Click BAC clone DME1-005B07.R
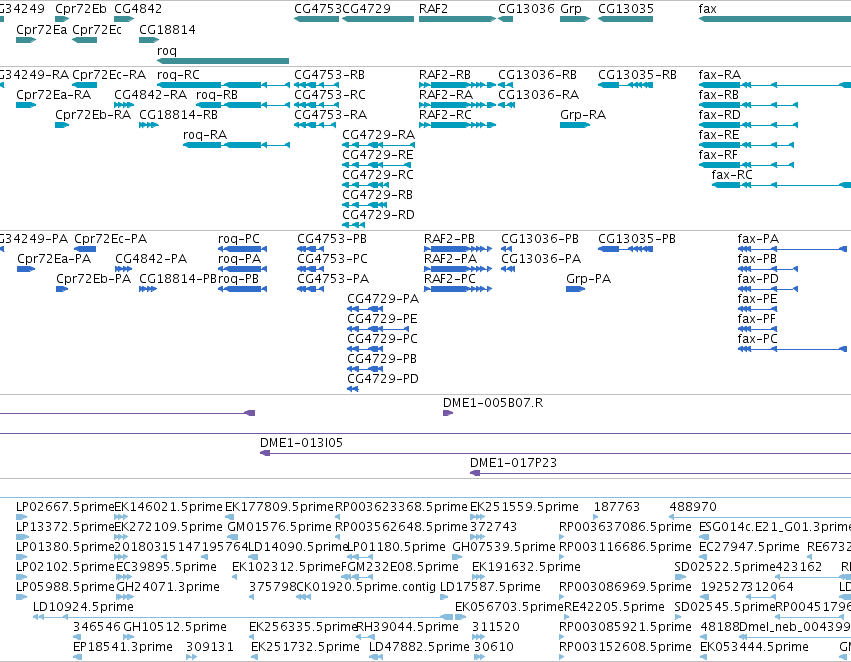Screen dimensions: 851x662 (448, 413)
